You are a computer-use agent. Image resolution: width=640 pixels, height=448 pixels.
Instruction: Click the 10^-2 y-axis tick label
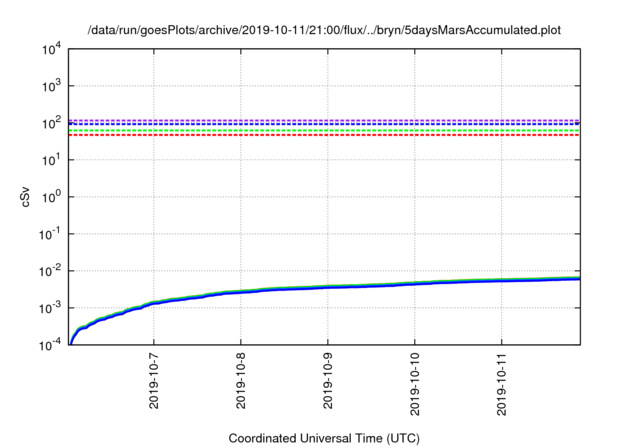(50, 271)
